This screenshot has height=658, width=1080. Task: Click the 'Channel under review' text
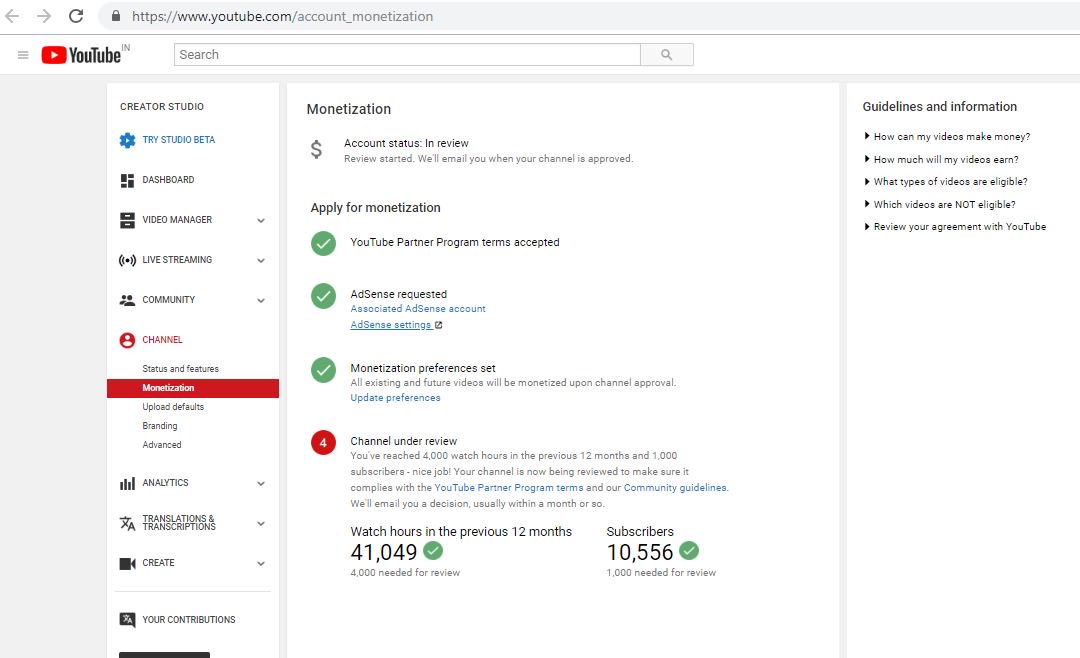point(404,441)
